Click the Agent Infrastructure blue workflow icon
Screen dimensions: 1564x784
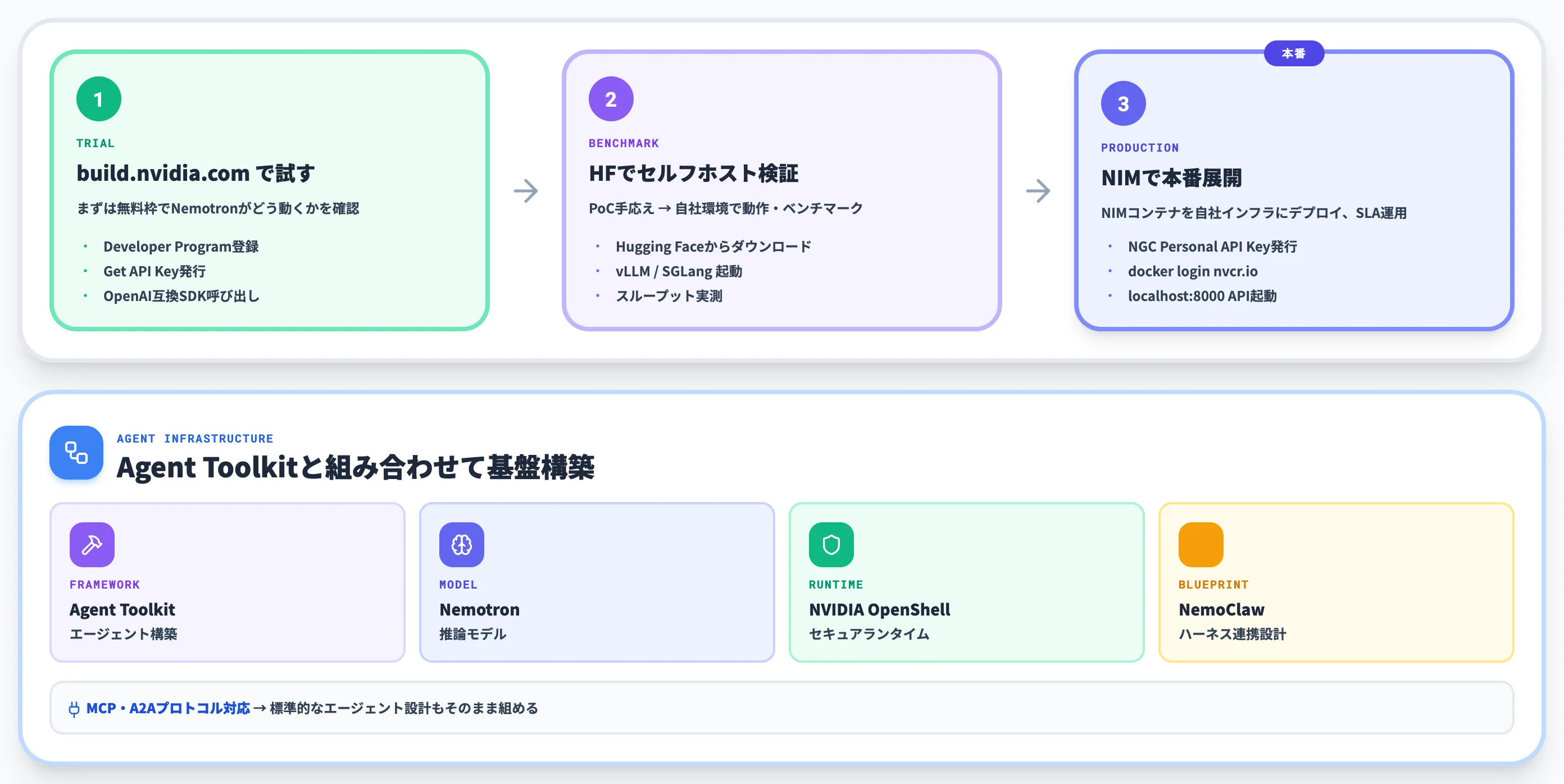[76, 453]
